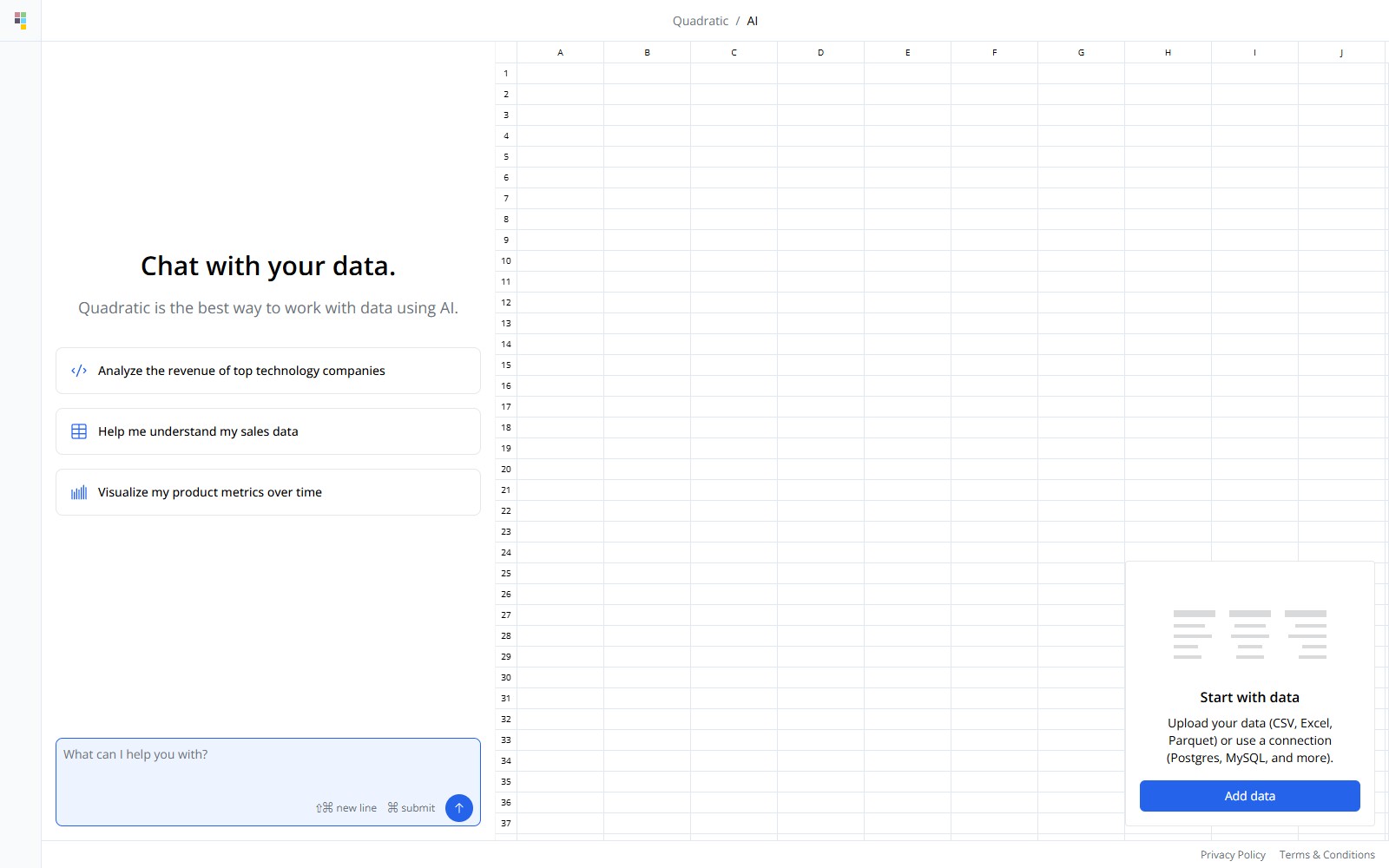Select column B header
The height and width of the screenshot is (868, 1389).
[x=648, y=52]
